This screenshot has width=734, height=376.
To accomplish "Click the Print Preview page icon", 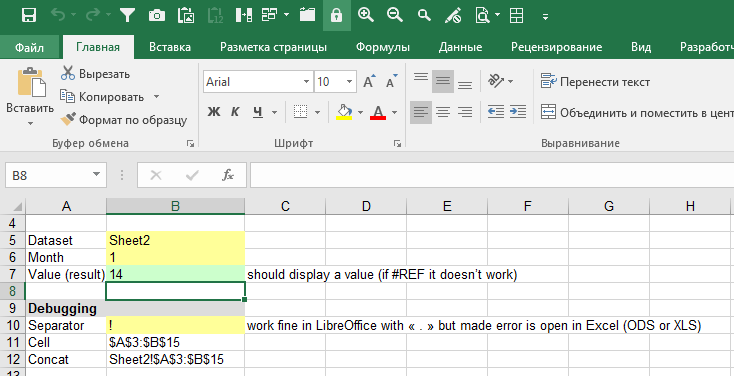I will (483, 15).
